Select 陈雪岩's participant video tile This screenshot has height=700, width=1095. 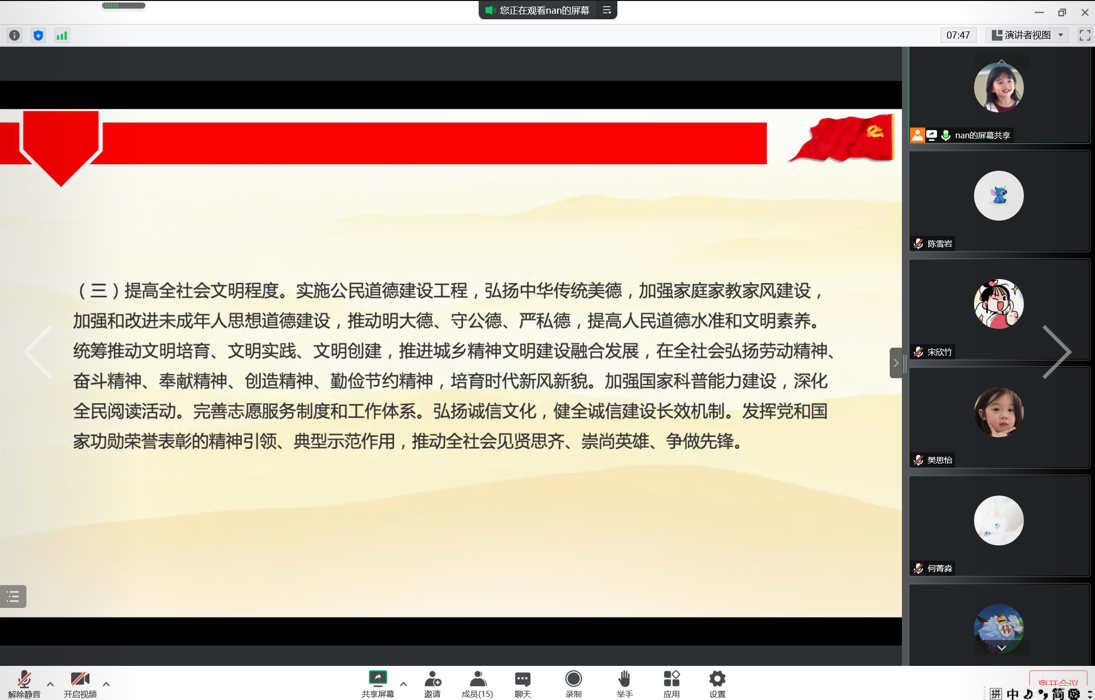tap(999, 201)
